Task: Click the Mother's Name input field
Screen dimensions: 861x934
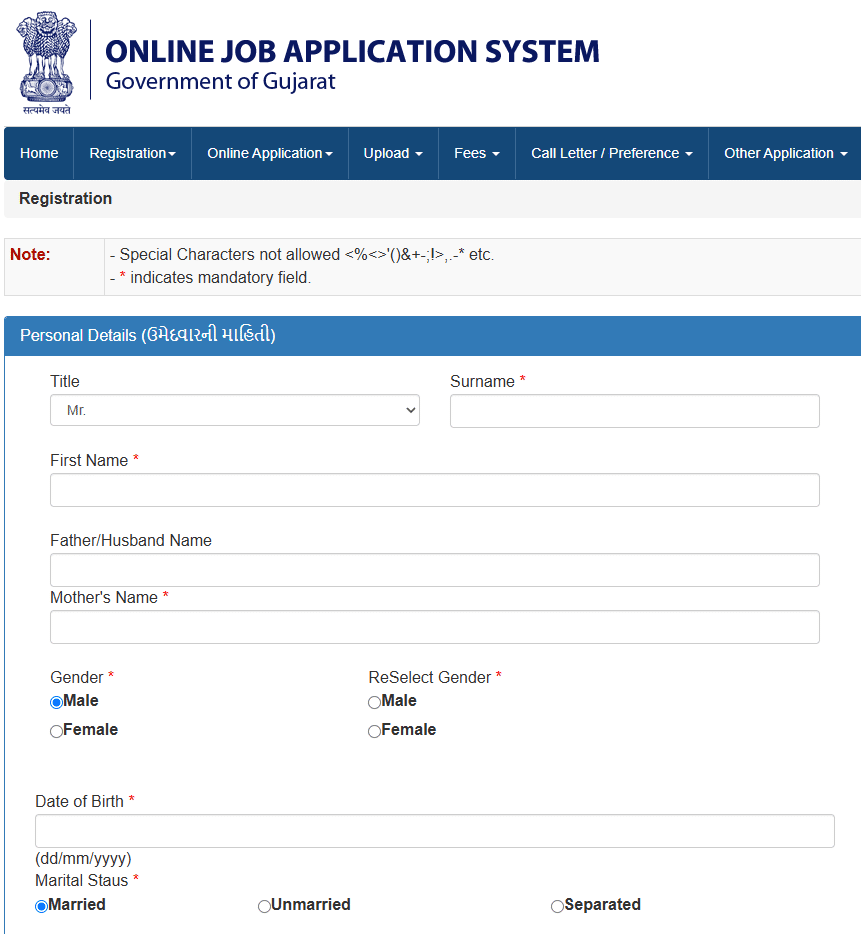Action: click(x=435, y=627)
